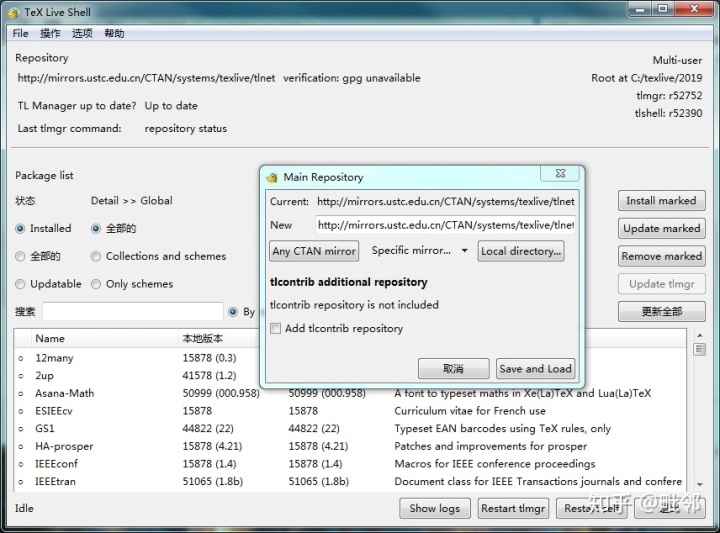Open the 帮助 menu
Image resolution: width=720 pixels, height=533 pixels.
coord(114,33)
